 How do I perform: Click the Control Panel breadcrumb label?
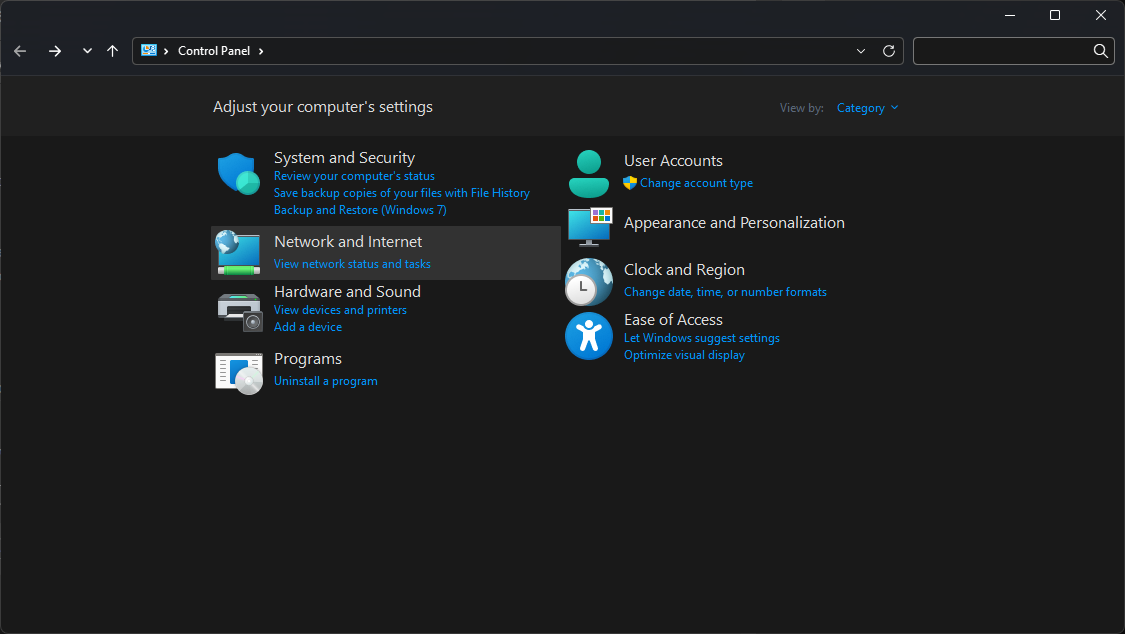(x=214, y=51)
